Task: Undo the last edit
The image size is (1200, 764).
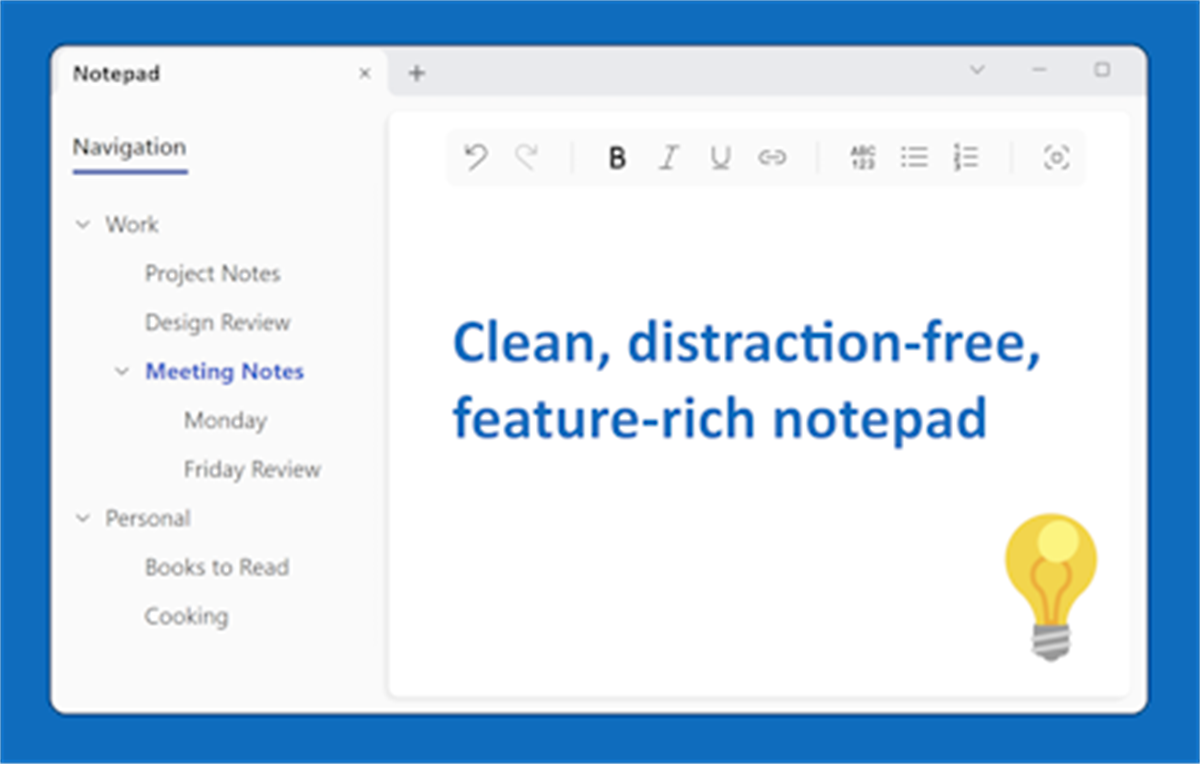Action: click(x=476, y=157)
